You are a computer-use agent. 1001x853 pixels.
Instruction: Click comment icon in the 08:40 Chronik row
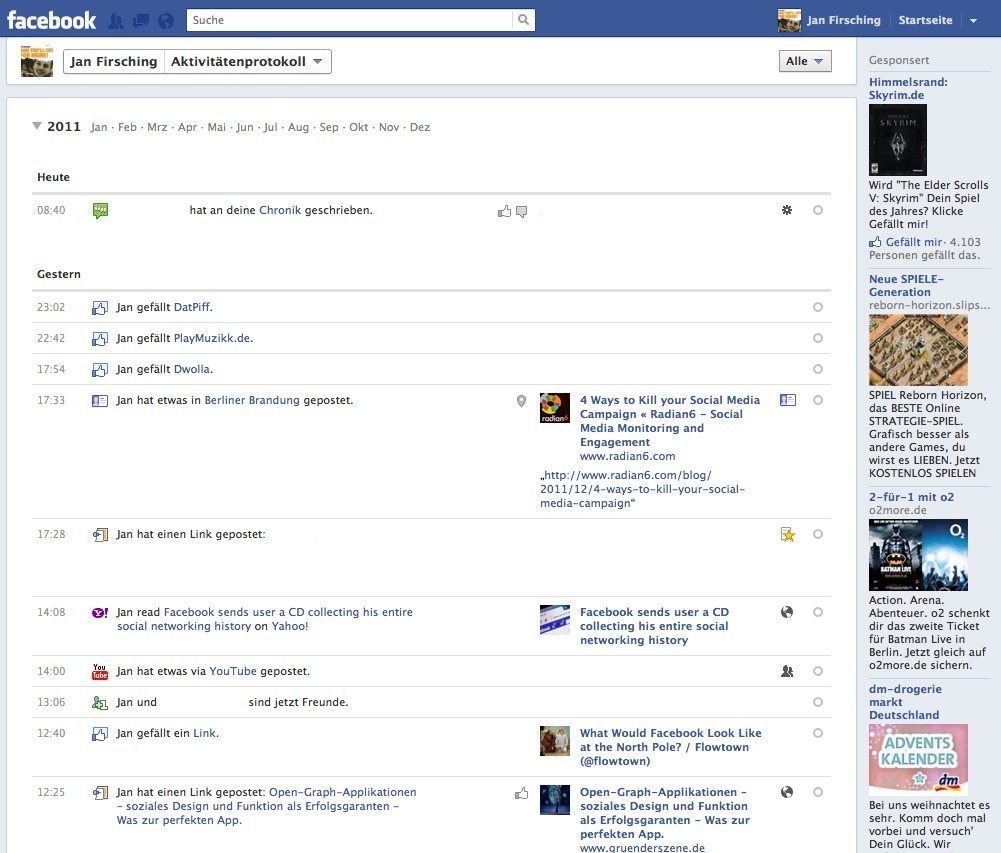click(x=522, y=211)
